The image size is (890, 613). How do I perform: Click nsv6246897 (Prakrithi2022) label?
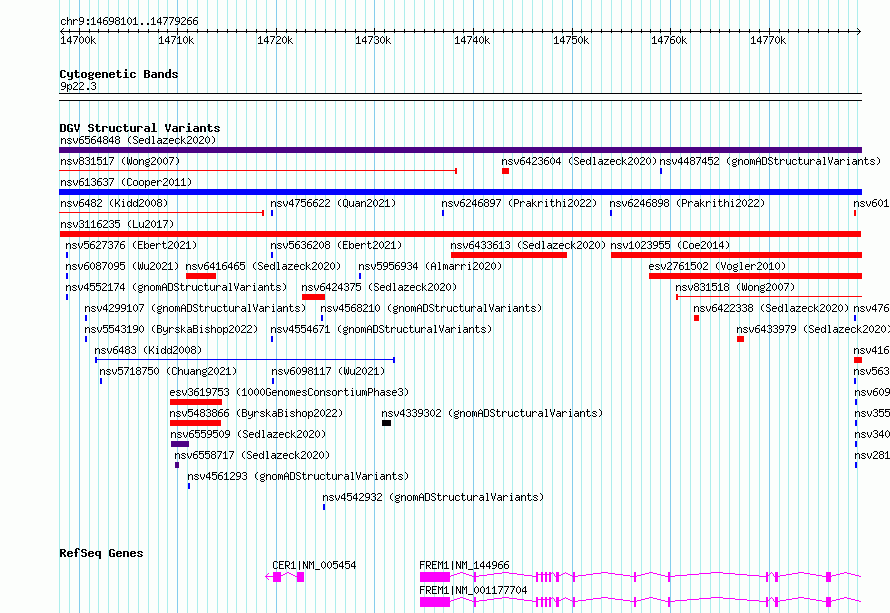pyautogui.click(x=519, y=203)
